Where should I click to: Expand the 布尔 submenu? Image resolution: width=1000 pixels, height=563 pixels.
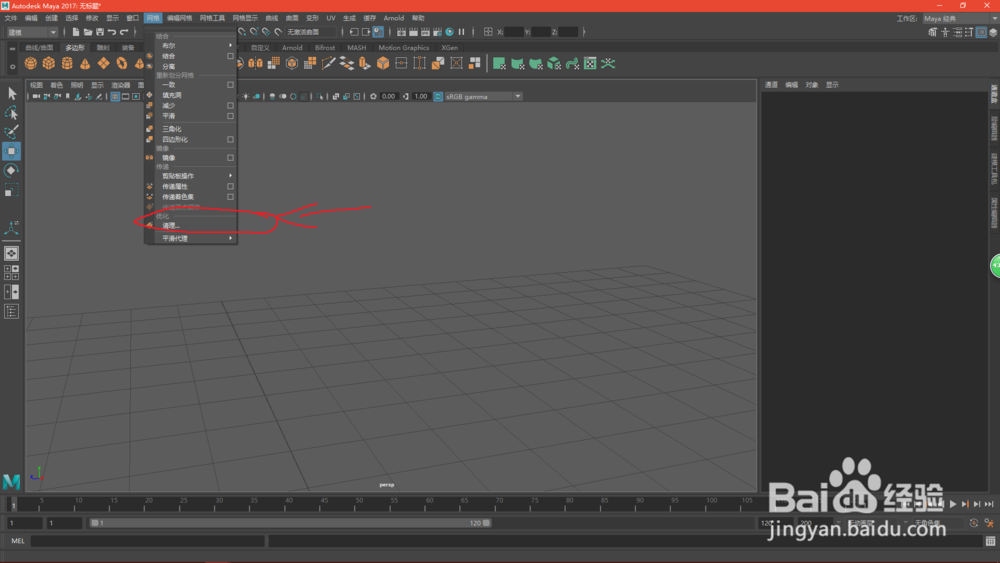point(191,46)
